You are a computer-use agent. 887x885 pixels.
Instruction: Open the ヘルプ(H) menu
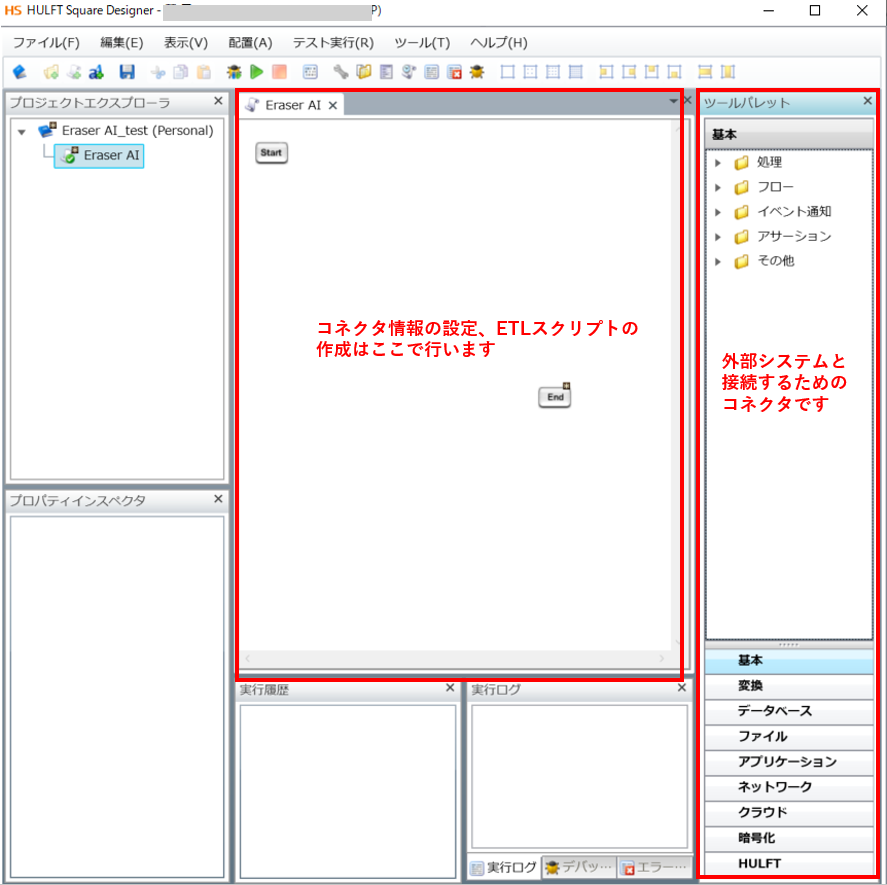click(x=499, y=43)
